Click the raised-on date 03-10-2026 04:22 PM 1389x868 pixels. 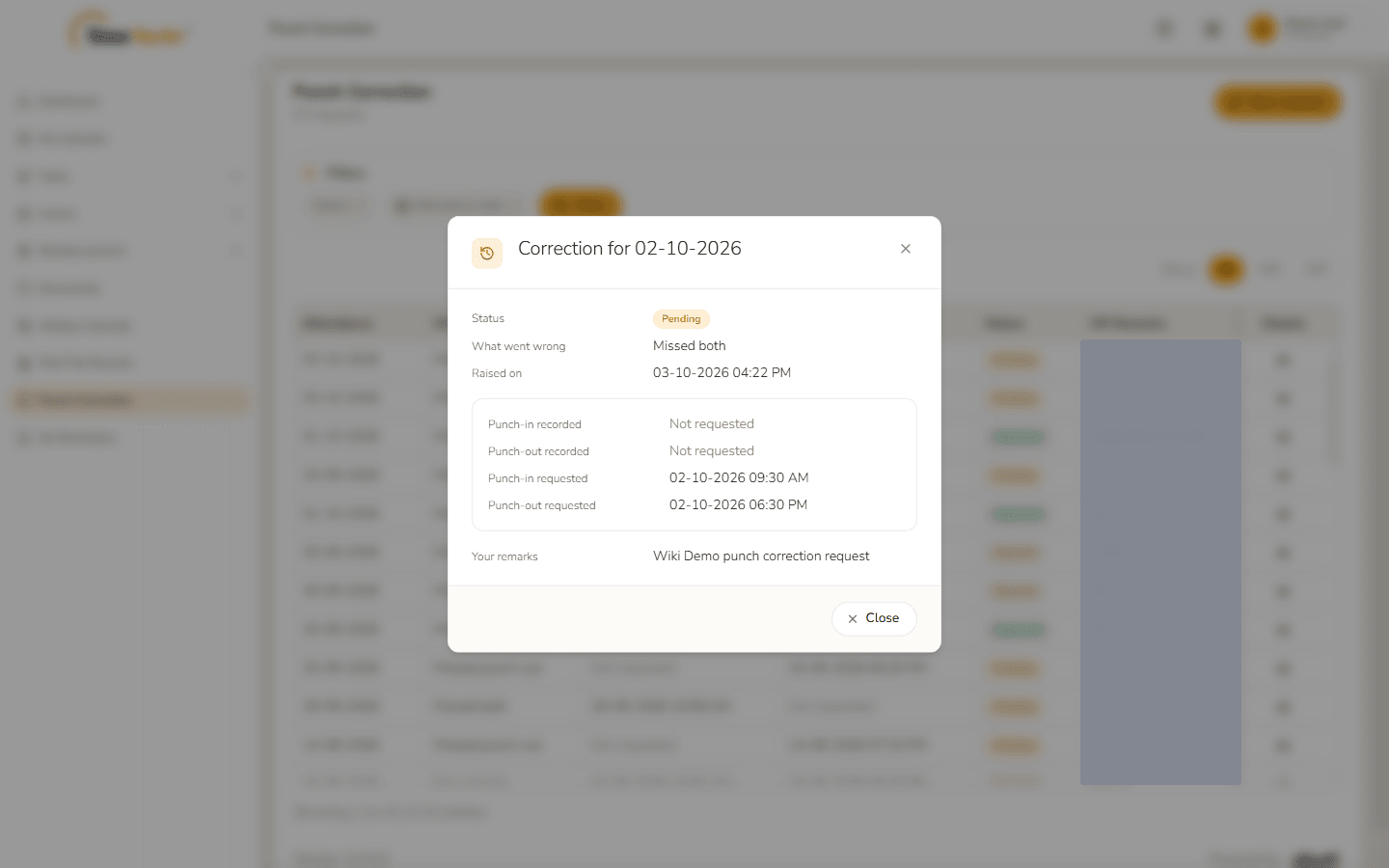click(x=722, y=372)
